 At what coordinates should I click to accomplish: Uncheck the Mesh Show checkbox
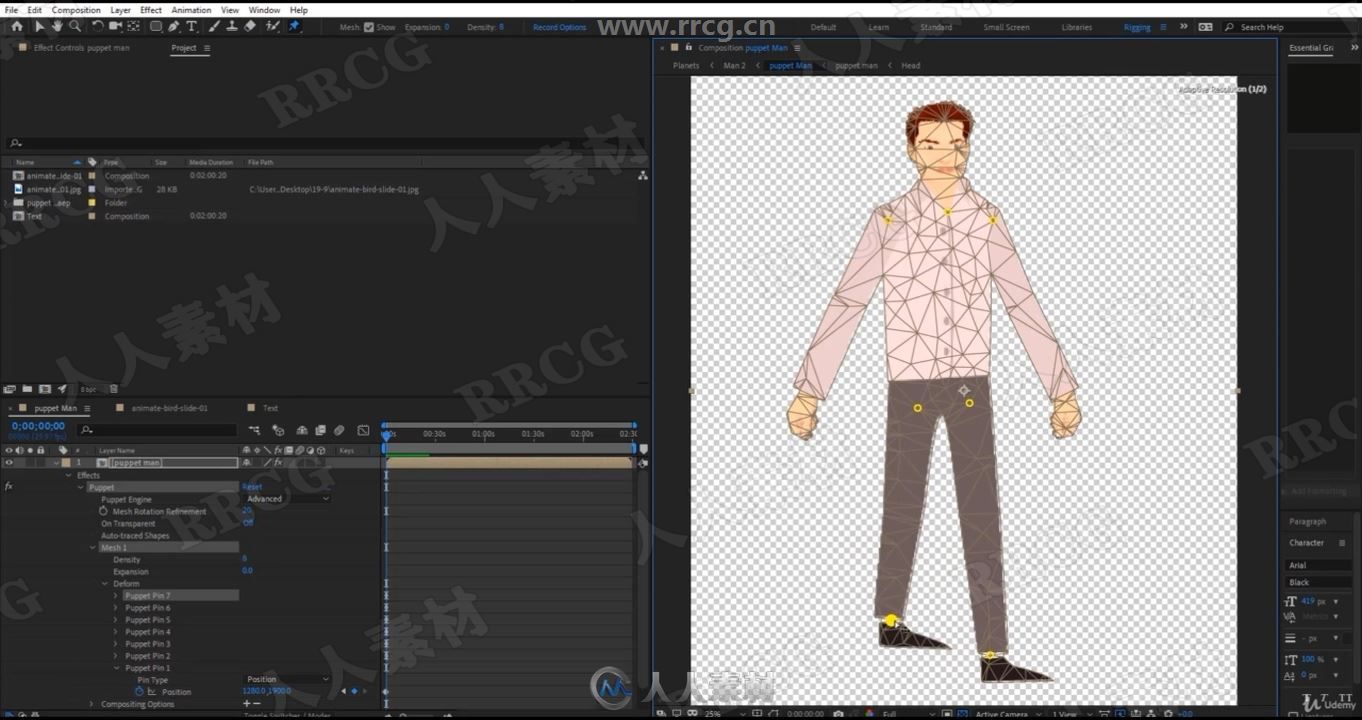point(370,27)
